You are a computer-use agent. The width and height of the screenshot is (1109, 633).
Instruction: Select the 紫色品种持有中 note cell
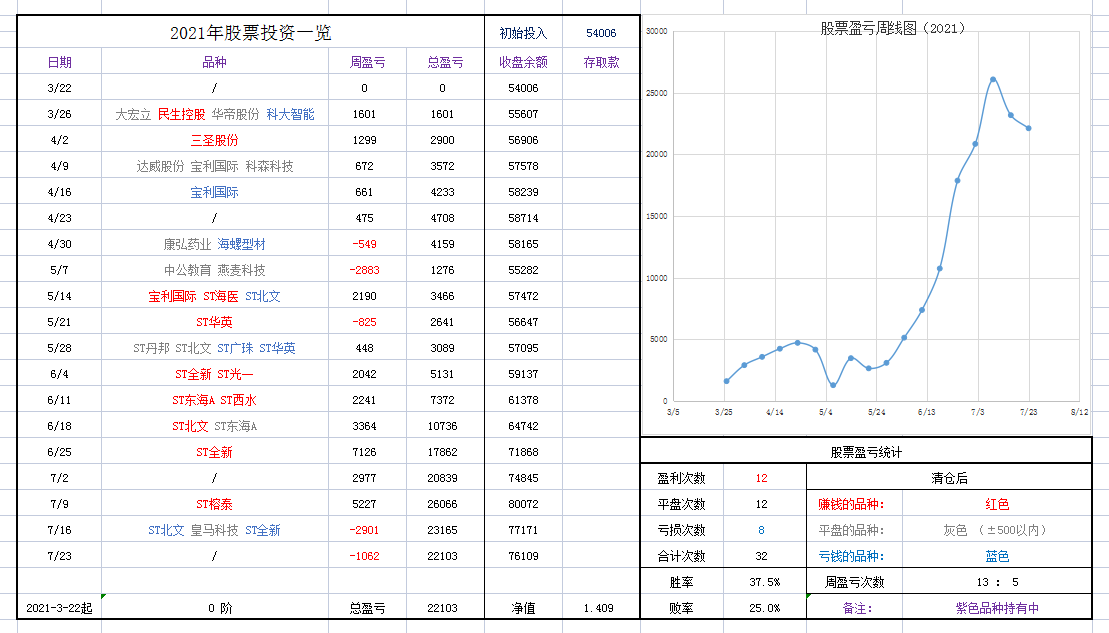(x=997, y=608)
